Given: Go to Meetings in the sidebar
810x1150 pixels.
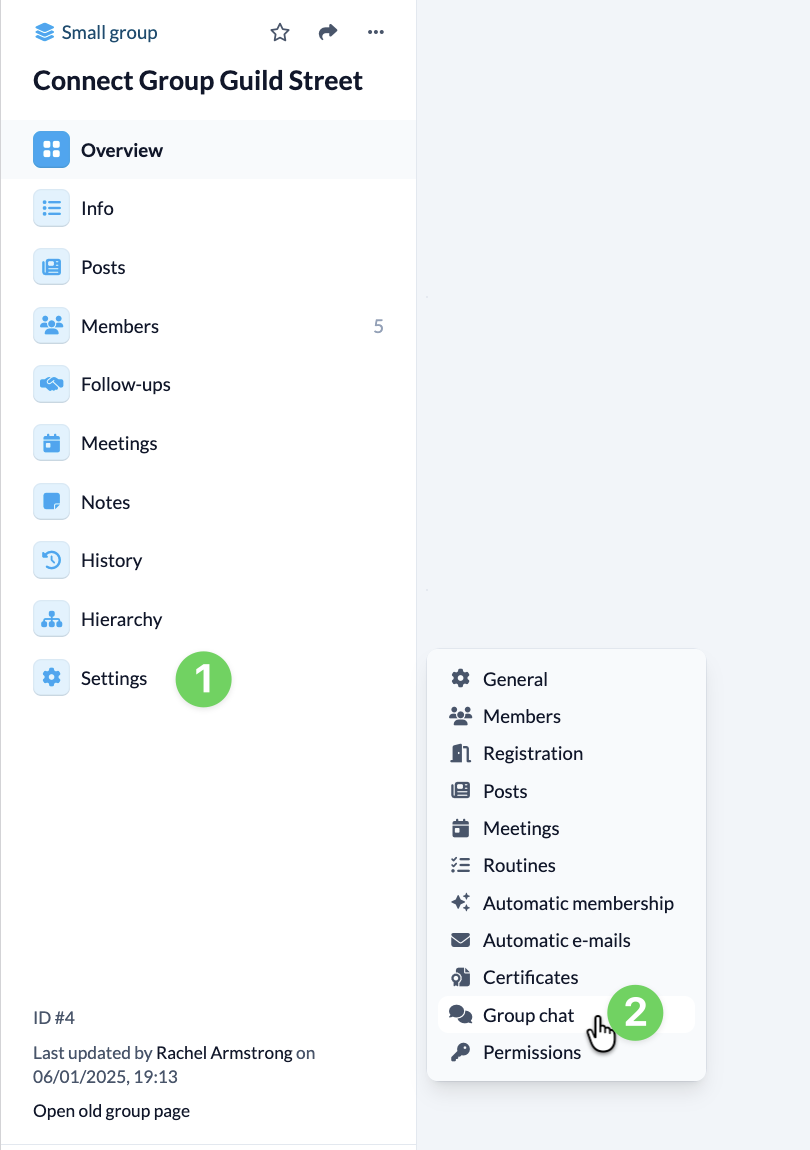Looking at the screenshot, I should tap(119, 443).
